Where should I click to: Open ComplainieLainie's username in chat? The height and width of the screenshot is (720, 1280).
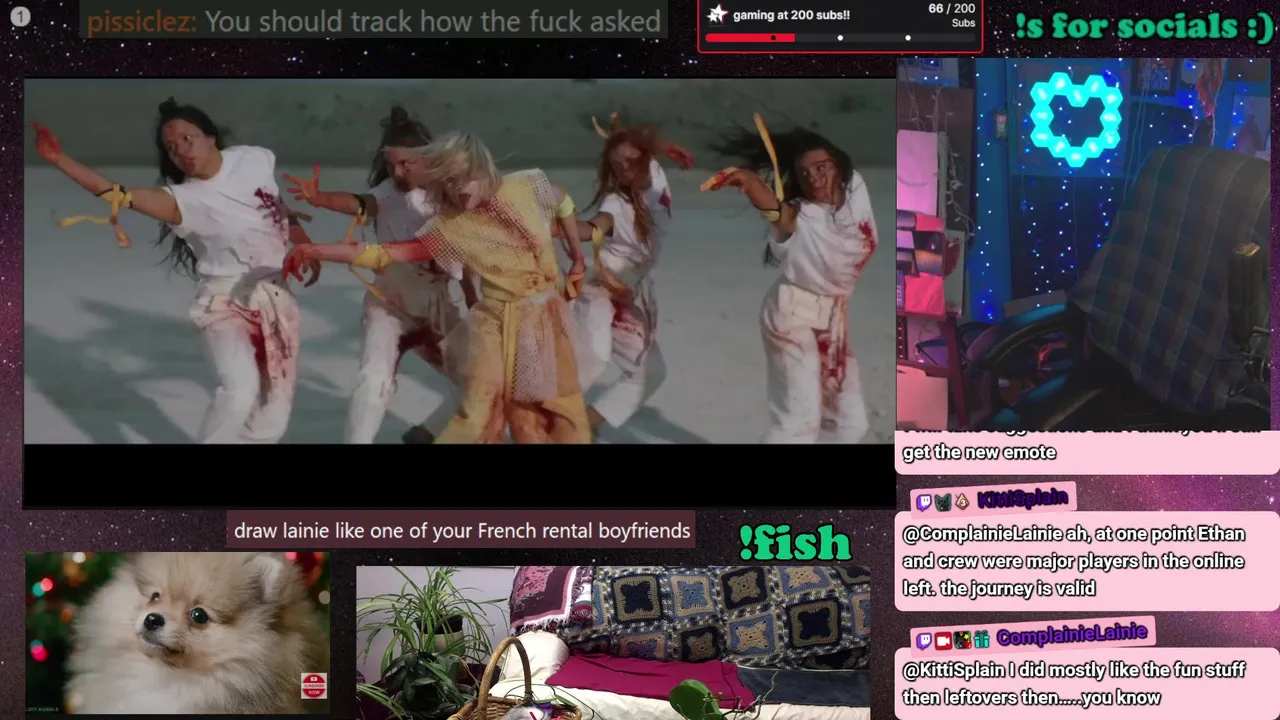tap(1072, 635)
